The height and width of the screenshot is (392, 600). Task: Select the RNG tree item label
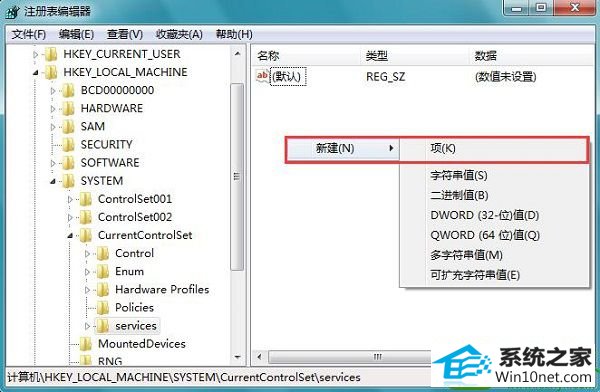110,361
